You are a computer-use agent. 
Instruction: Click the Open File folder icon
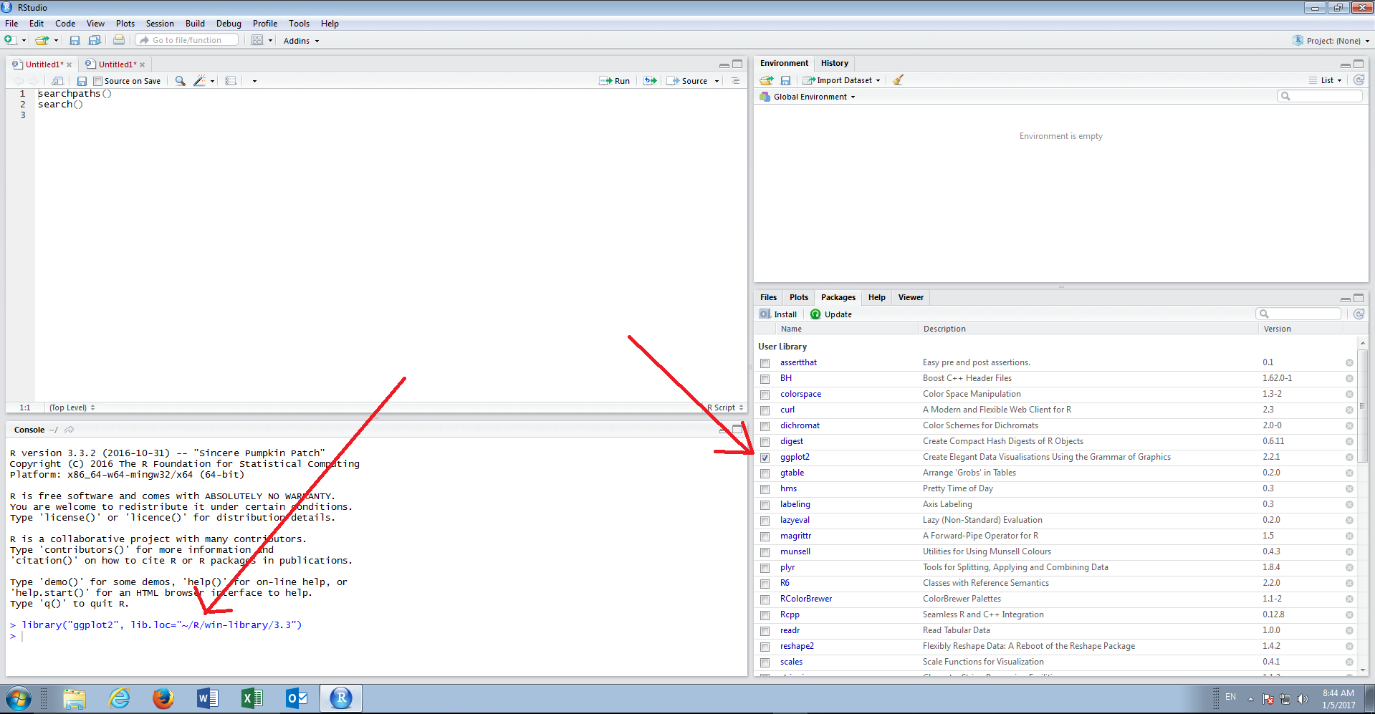tap(41, 40)
